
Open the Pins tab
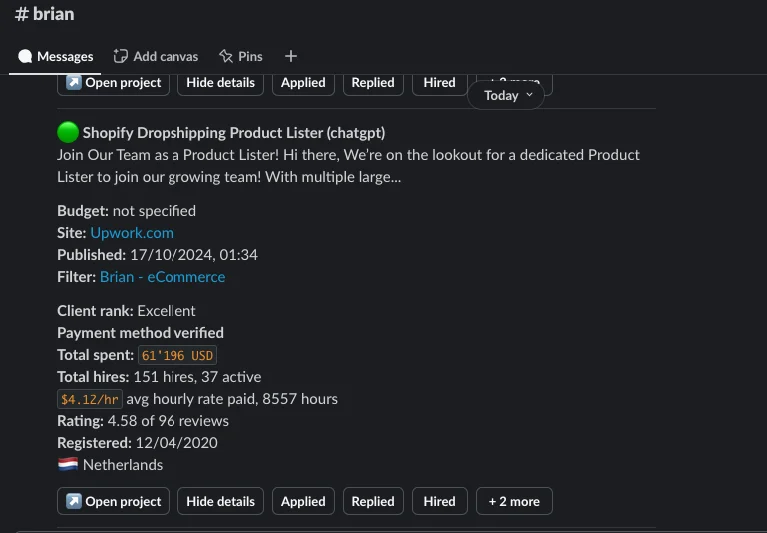(240, 57)
